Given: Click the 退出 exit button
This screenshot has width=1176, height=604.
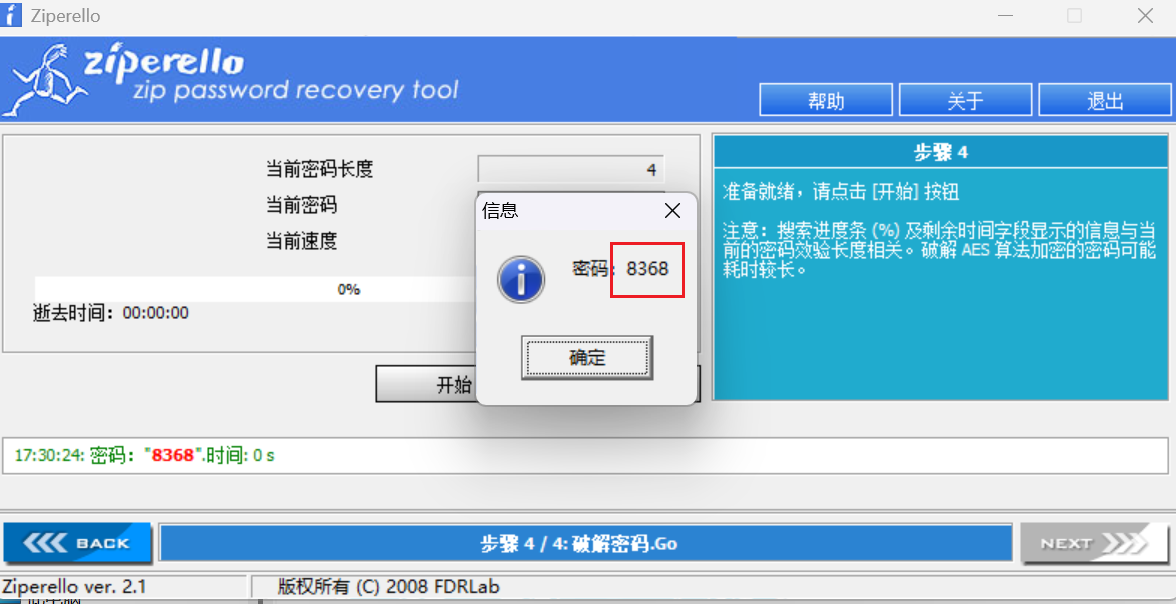Looking at the screenshot, I should coord(1105,101).
